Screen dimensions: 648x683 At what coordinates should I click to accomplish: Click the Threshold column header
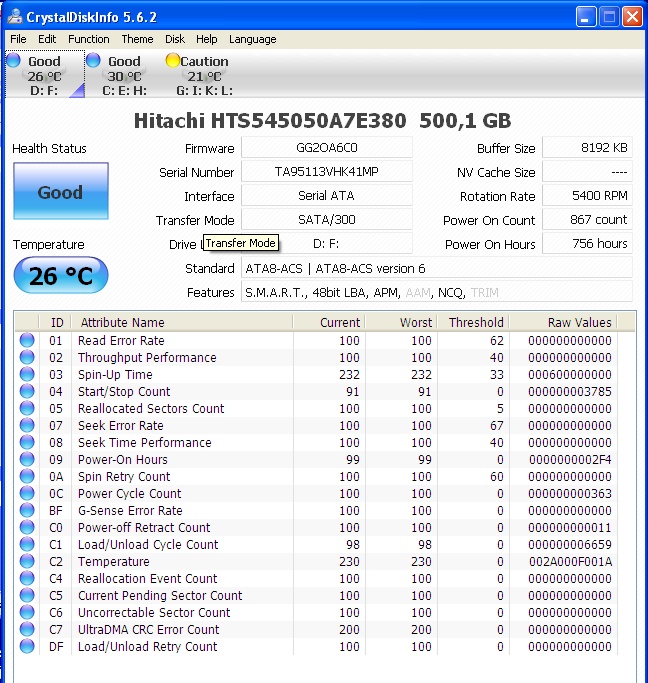(x=473, y=322)
